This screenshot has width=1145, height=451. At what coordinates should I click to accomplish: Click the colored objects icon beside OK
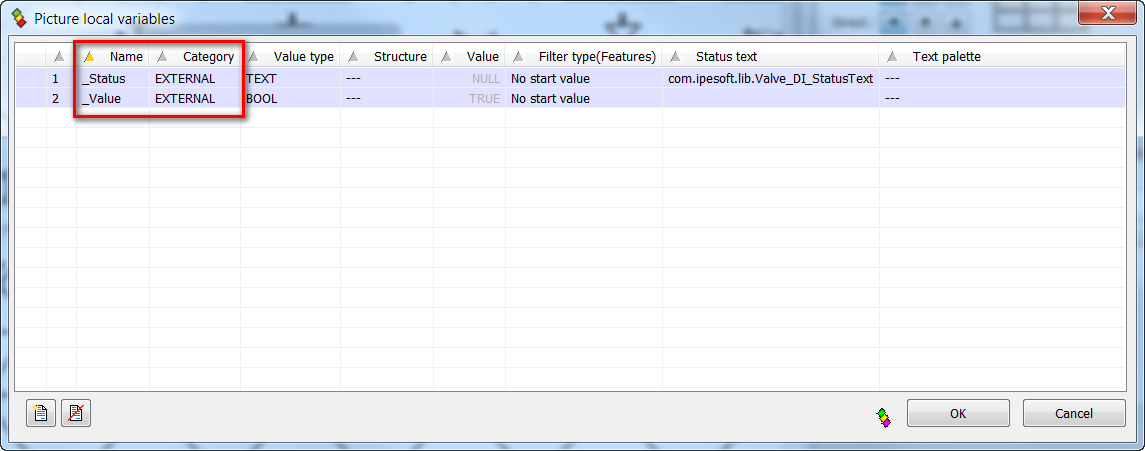click(883, 417)
